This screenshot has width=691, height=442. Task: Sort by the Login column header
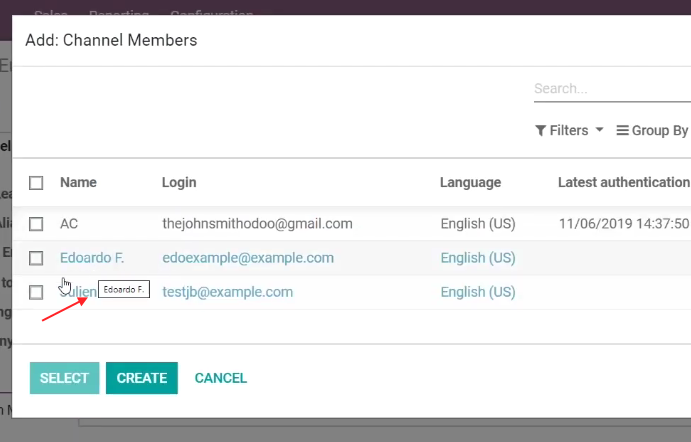(179, 182)
